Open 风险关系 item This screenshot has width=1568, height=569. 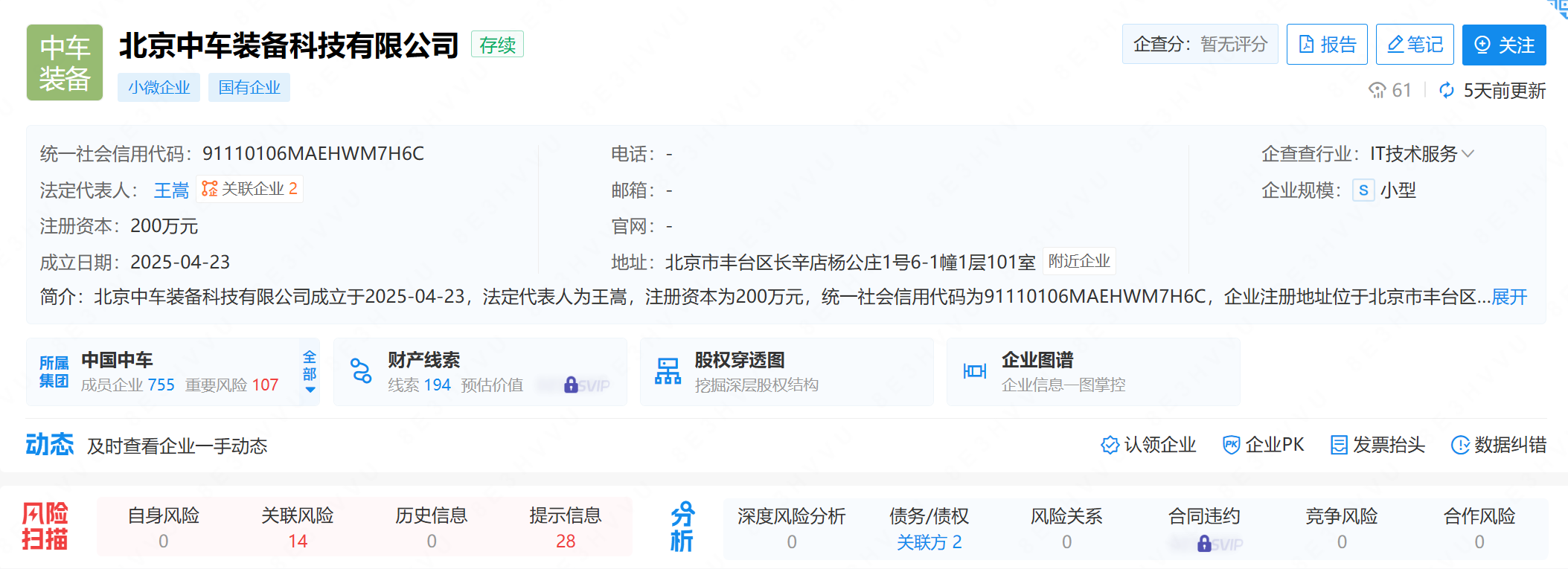1066,528
